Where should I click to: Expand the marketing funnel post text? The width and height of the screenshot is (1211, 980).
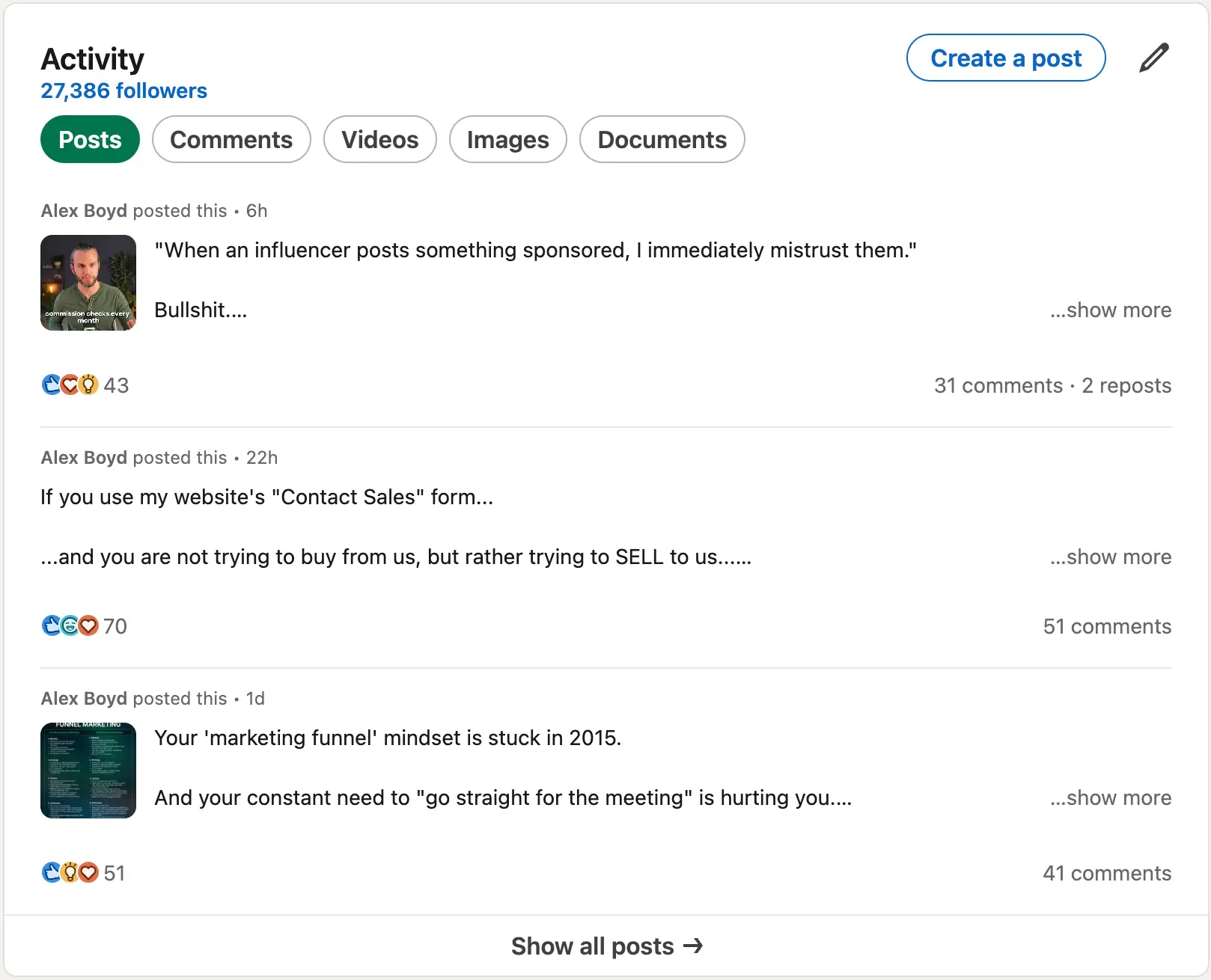[1111, 797]
